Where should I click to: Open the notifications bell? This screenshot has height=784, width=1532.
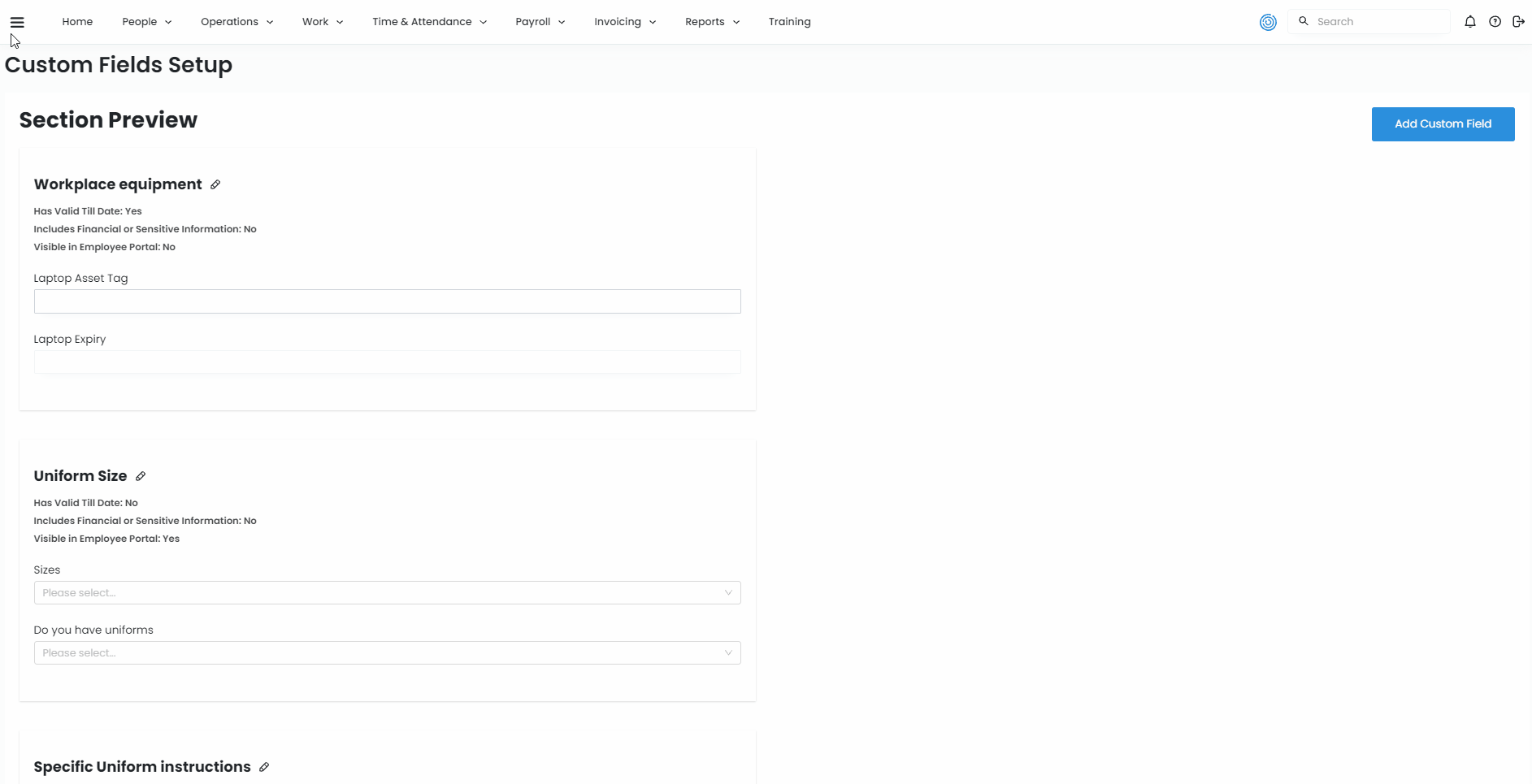pos(1469,22)
